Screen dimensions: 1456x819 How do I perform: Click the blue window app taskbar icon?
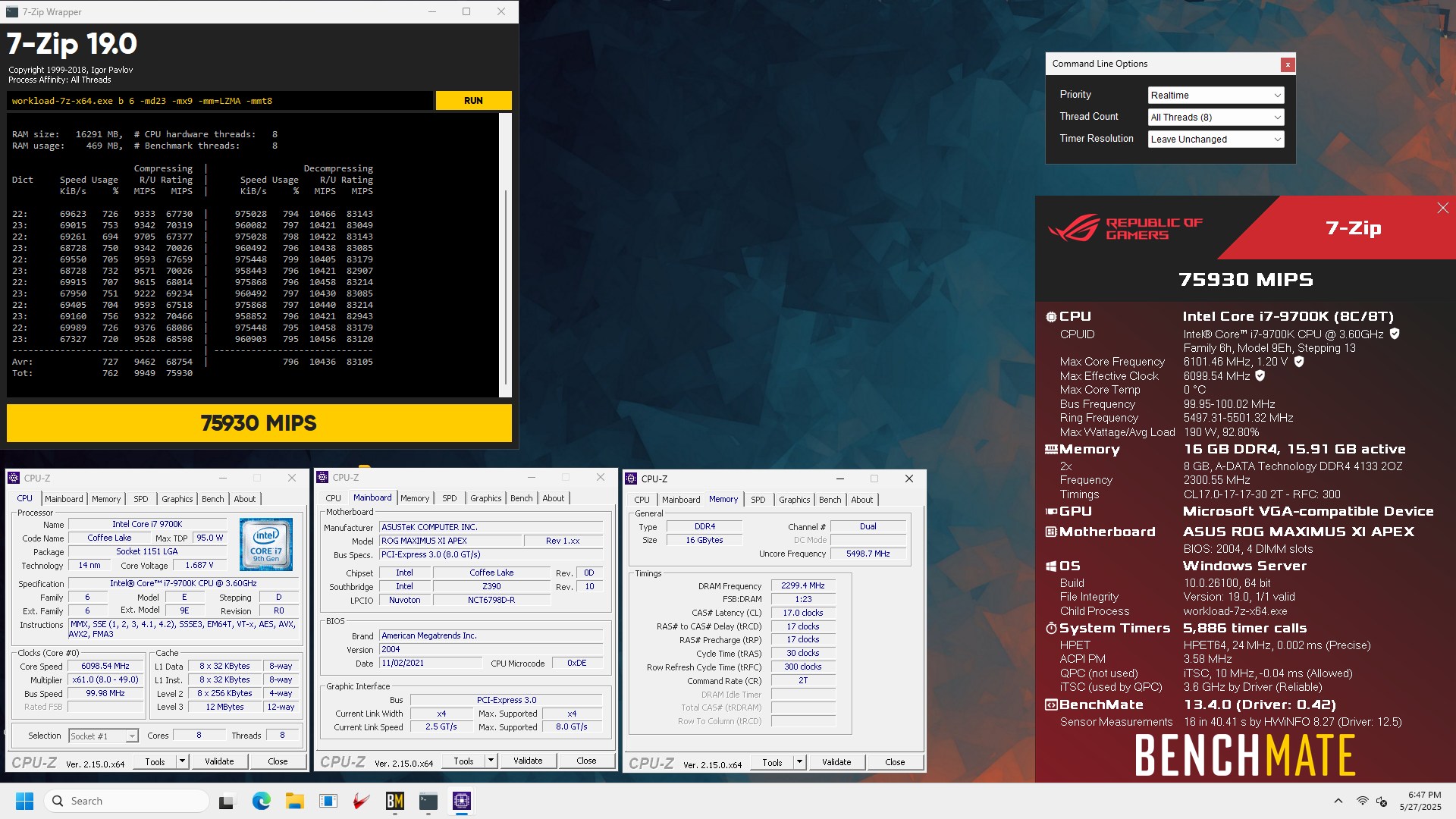tap(328, 801)
